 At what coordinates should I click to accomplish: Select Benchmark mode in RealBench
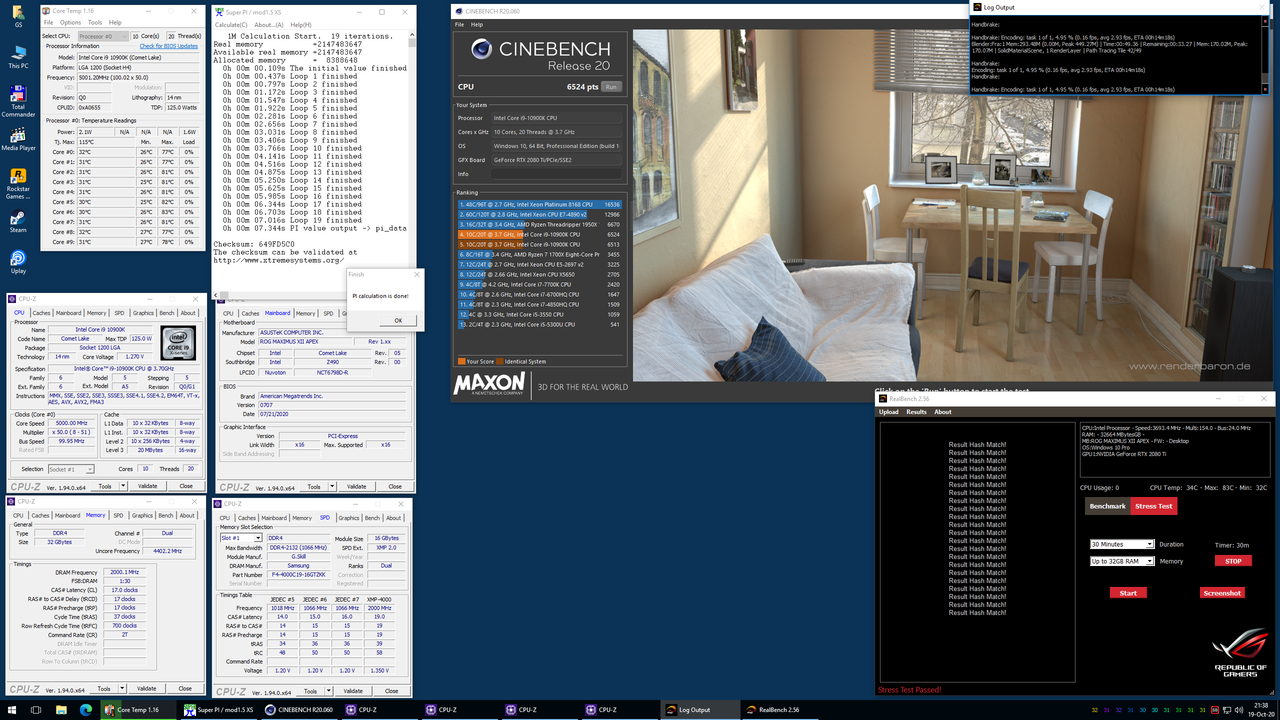(x=1107, y=506)
